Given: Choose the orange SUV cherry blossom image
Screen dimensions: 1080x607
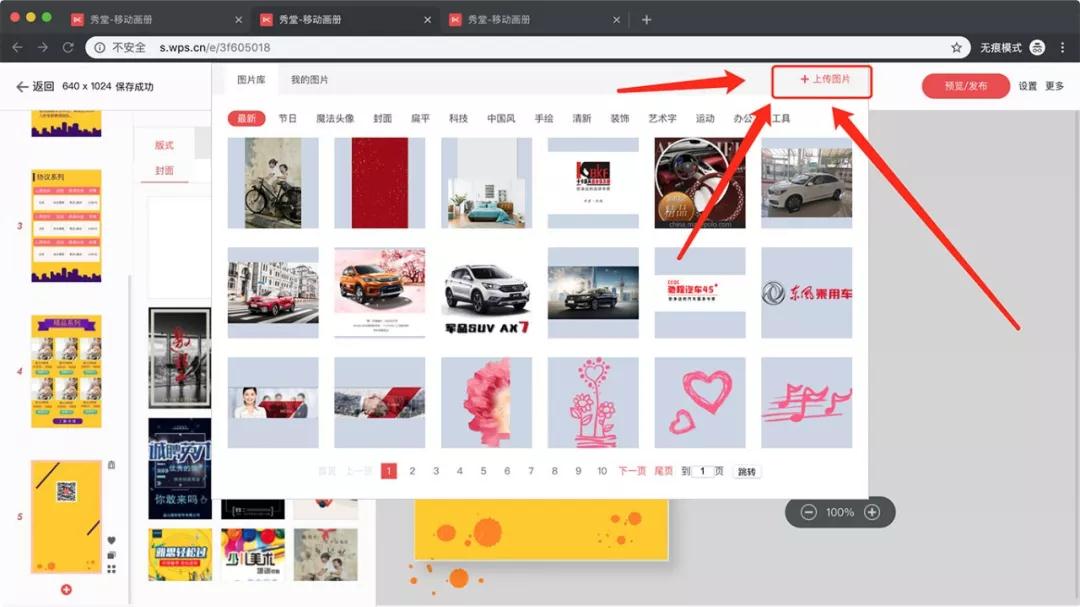Looking at the screenshot, I should click(x=380, y=293).
